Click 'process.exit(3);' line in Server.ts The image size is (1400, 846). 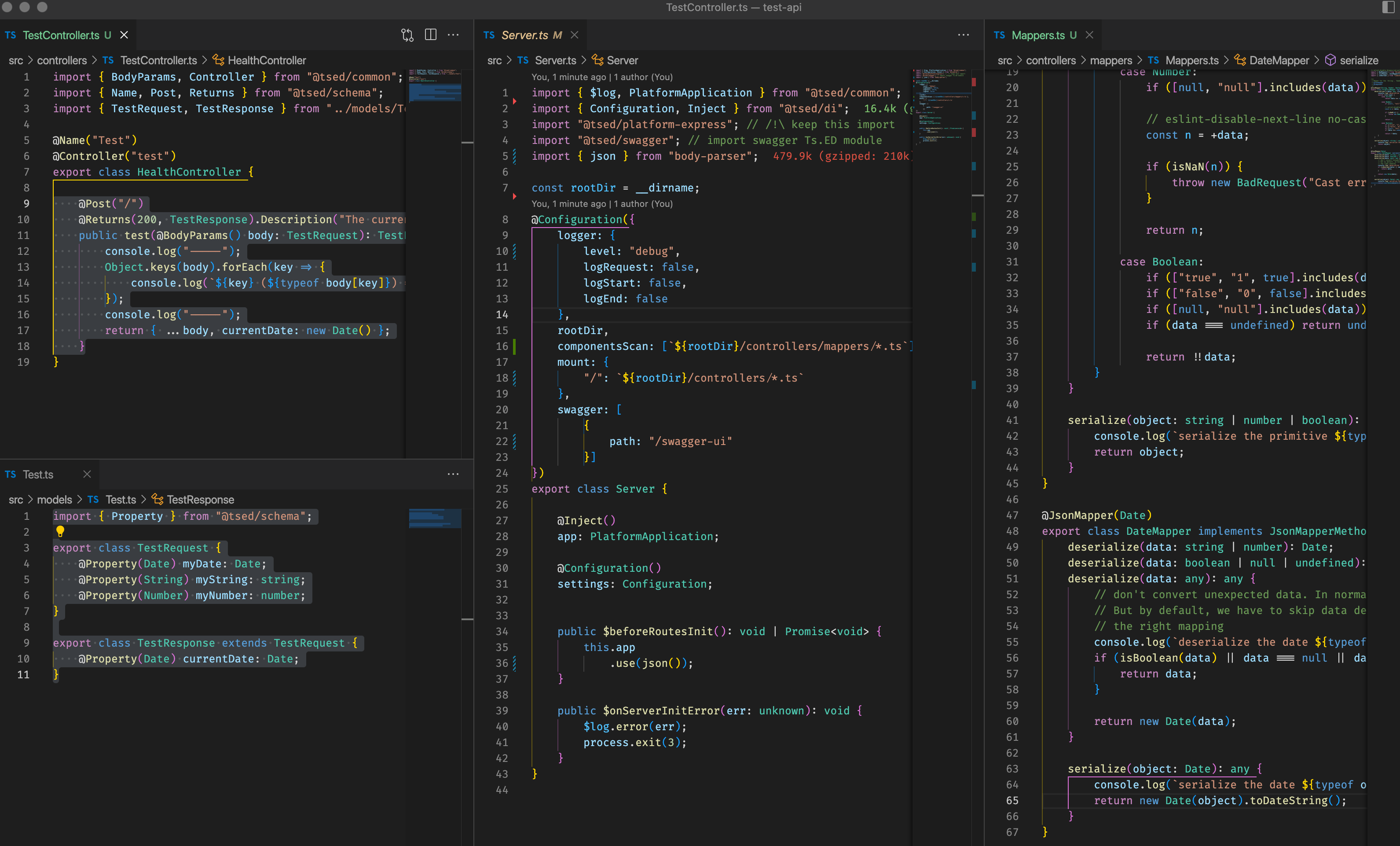634,742
